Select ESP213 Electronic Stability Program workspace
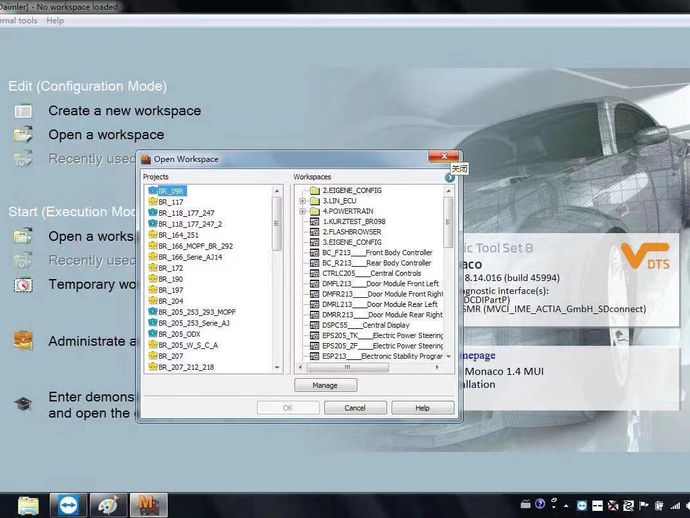The image size is (690, 518). [382, 356]
